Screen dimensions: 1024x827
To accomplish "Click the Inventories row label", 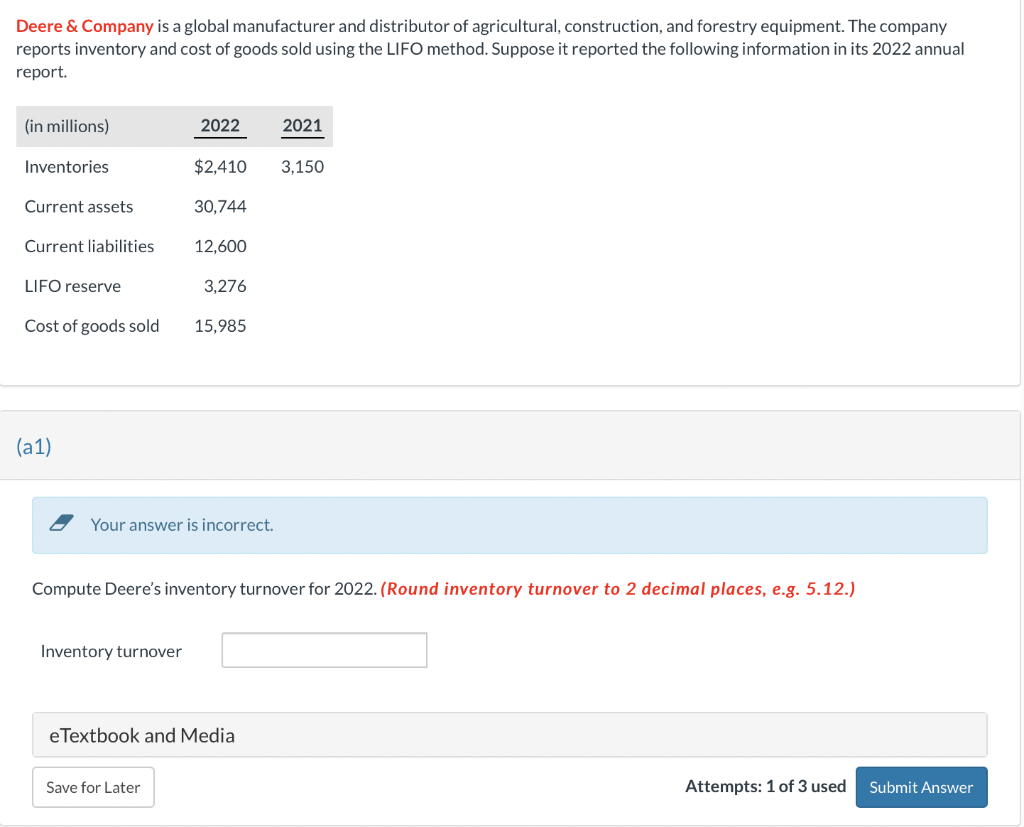I will pyautogui.click(x=67, y=167).
